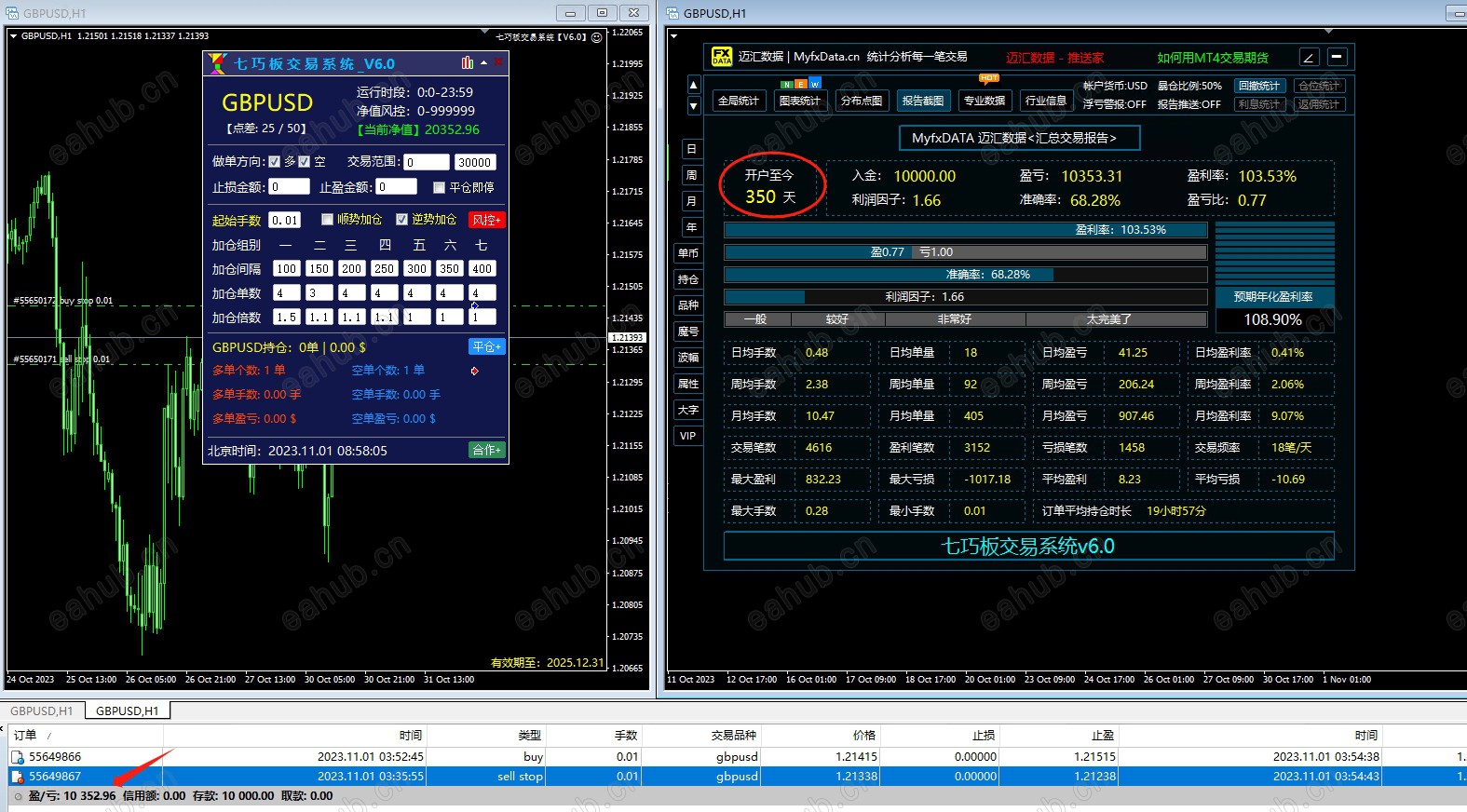Click the 起始手数 input showing 0.01

tap(285, 220)
